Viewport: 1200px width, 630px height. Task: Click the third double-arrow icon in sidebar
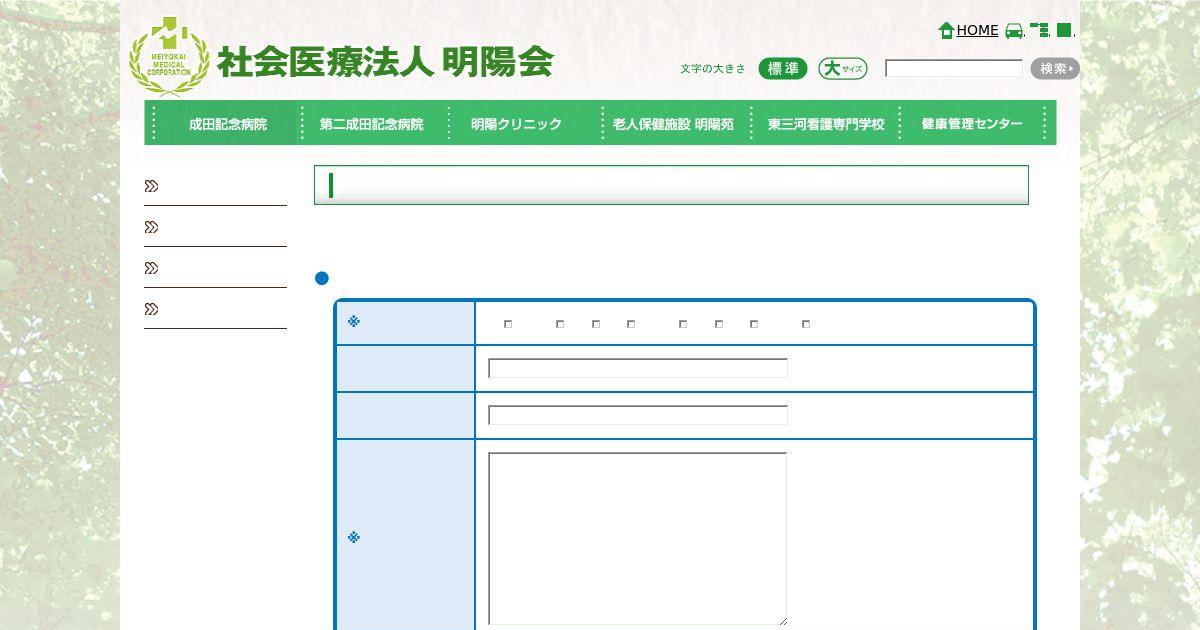click(x=152, y=268)
